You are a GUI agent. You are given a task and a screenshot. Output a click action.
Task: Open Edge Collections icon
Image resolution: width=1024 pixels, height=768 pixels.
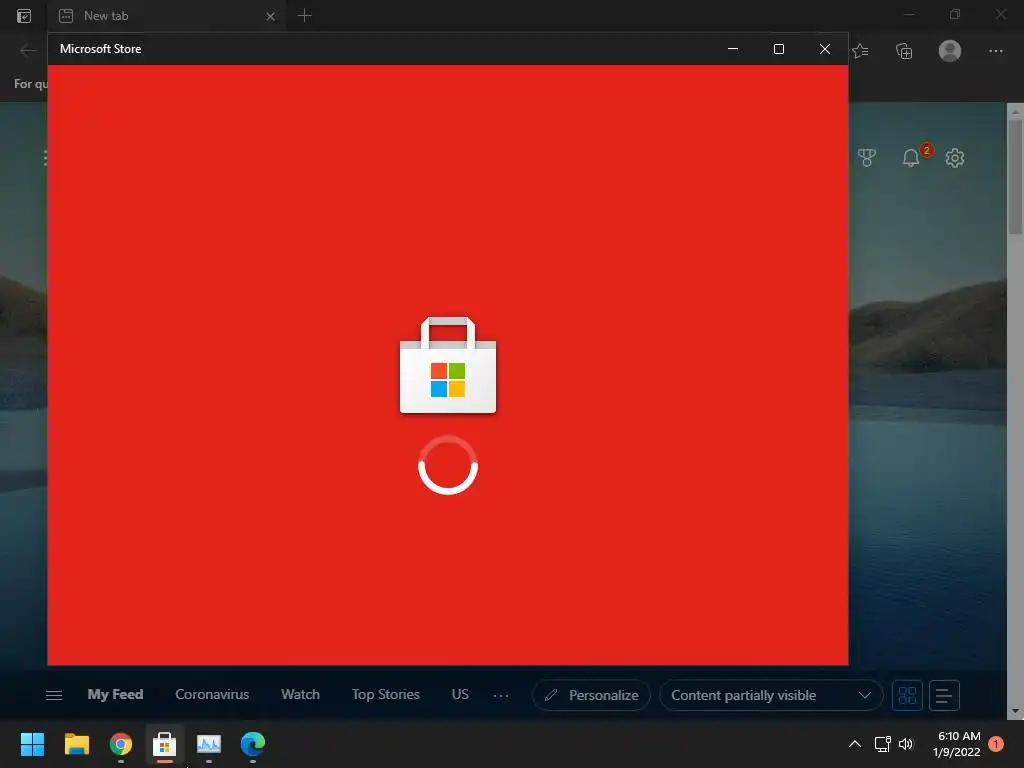[x=904, y=51]
